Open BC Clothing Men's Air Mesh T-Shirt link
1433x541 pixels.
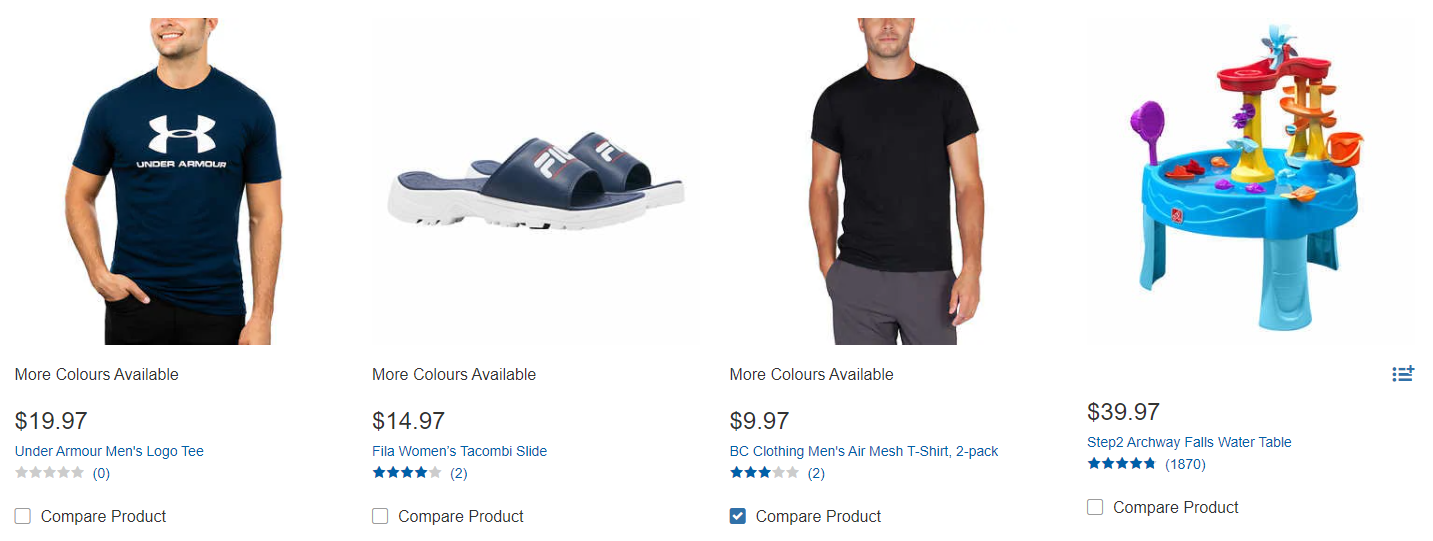(863, 451)
